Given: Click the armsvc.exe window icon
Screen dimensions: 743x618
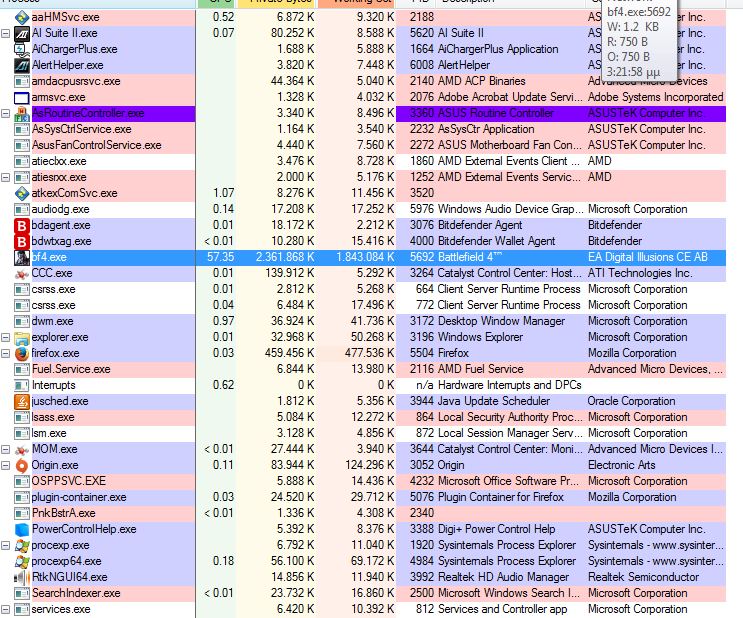Looking at the screenshot, I should pos(22,98).
